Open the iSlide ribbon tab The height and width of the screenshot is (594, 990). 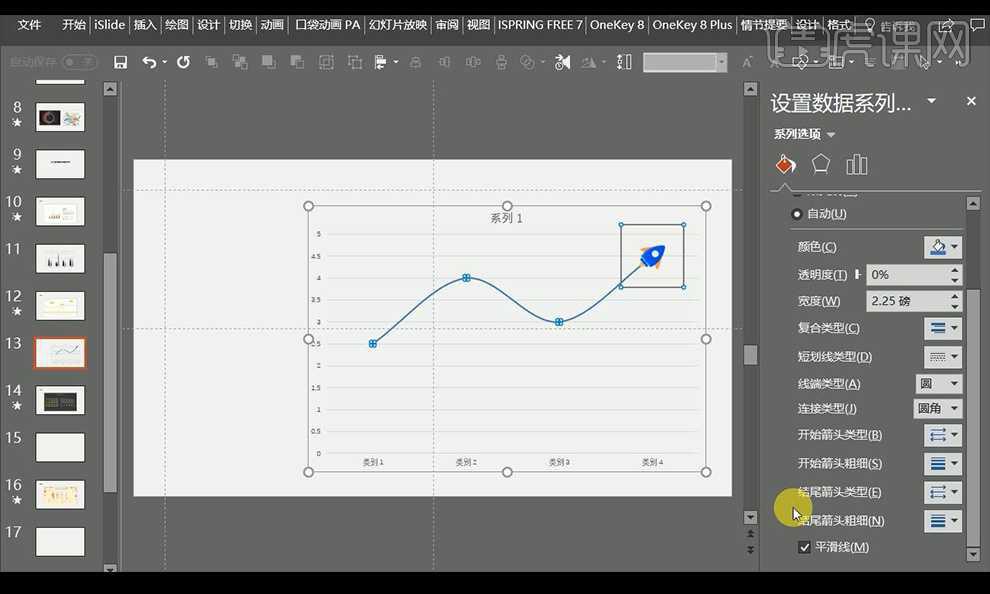pyautogui.click(x=109, y=24)
